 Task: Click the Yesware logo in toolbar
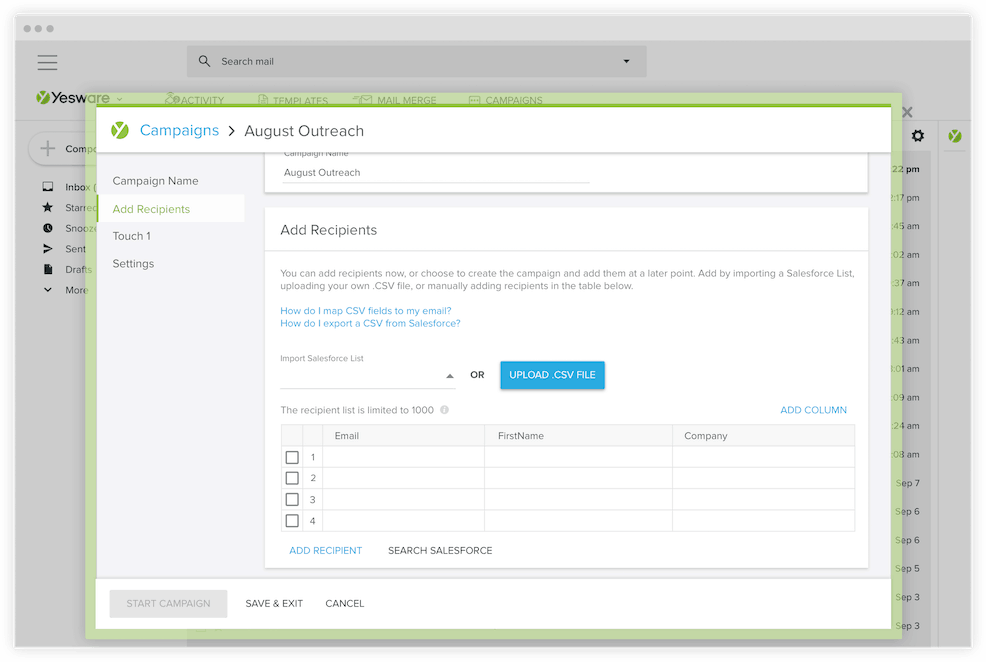[72, 98]
